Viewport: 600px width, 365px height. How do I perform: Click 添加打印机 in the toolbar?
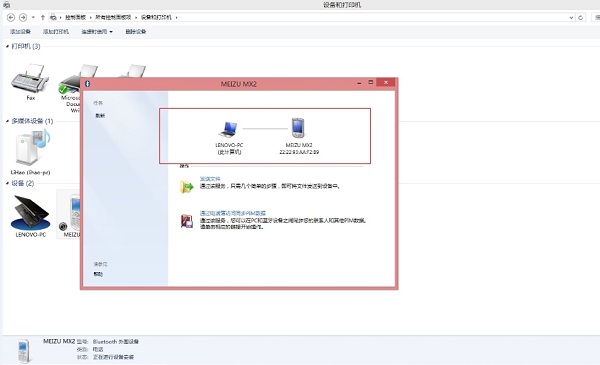click(56, 32)
